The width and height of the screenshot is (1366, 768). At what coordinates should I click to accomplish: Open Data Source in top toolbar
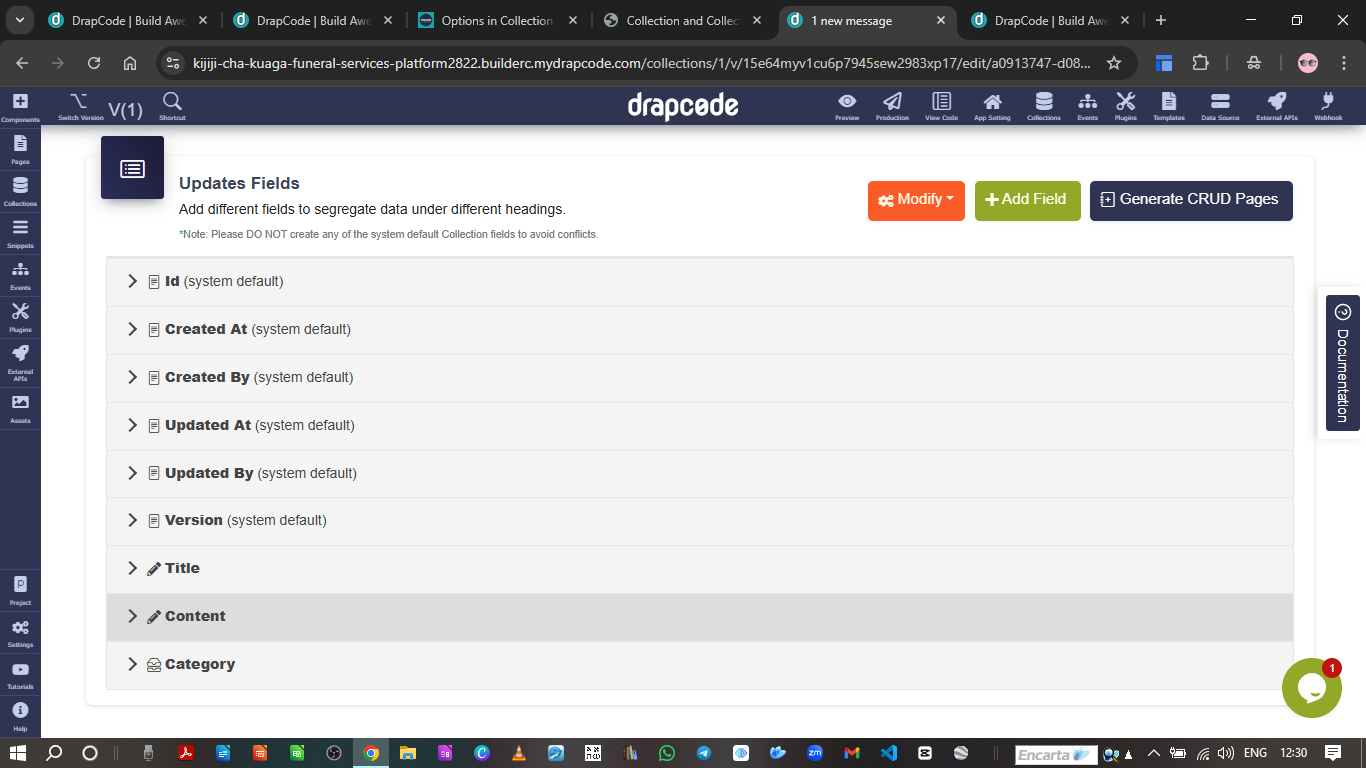point(1220,106)
